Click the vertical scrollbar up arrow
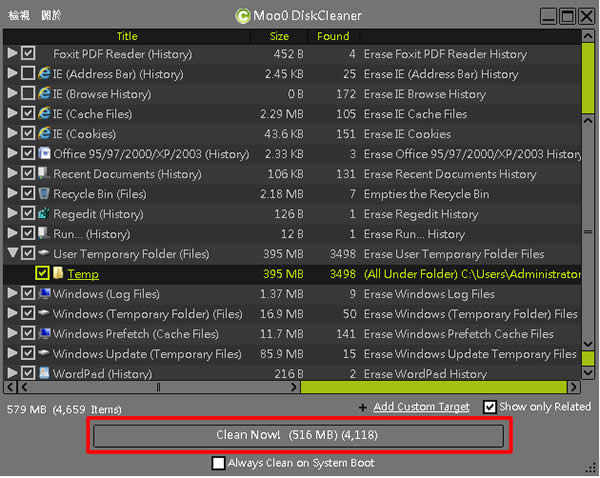This screenshot has height=478, width=600. (x=588, y=36)
